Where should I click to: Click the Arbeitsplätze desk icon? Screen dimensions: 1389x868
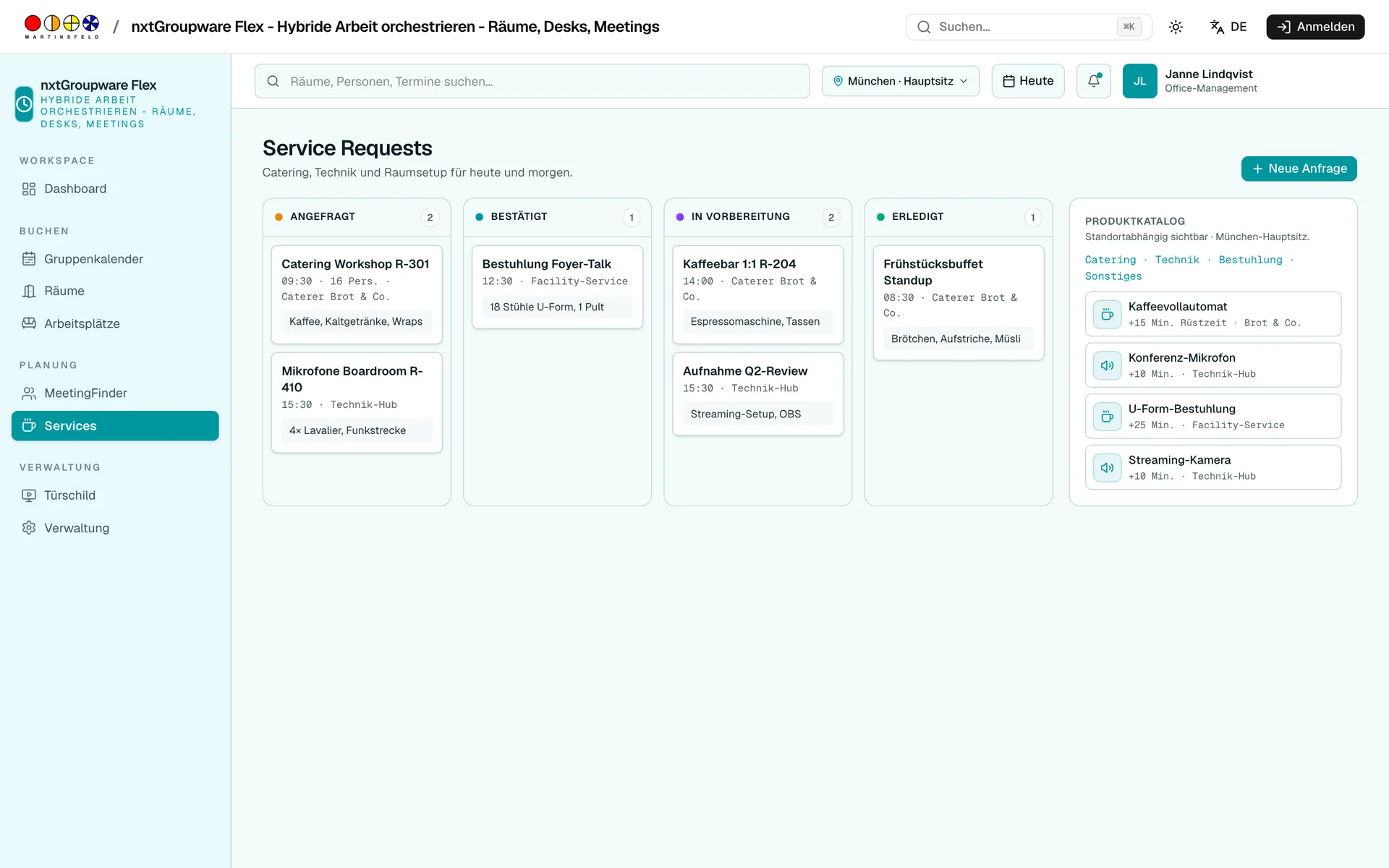click(29, 323)
